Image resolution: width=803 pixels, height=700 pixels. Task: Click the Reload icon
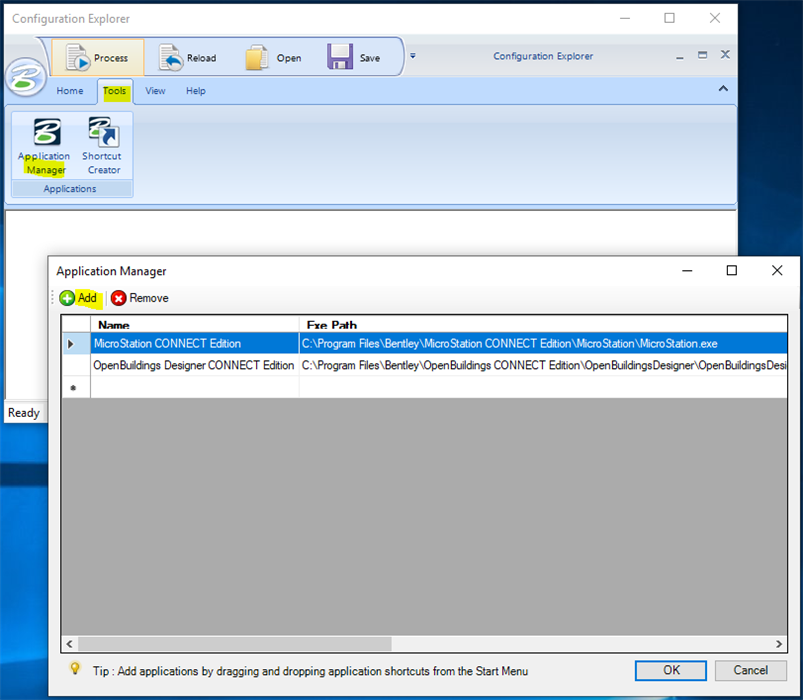coord(171,57)
